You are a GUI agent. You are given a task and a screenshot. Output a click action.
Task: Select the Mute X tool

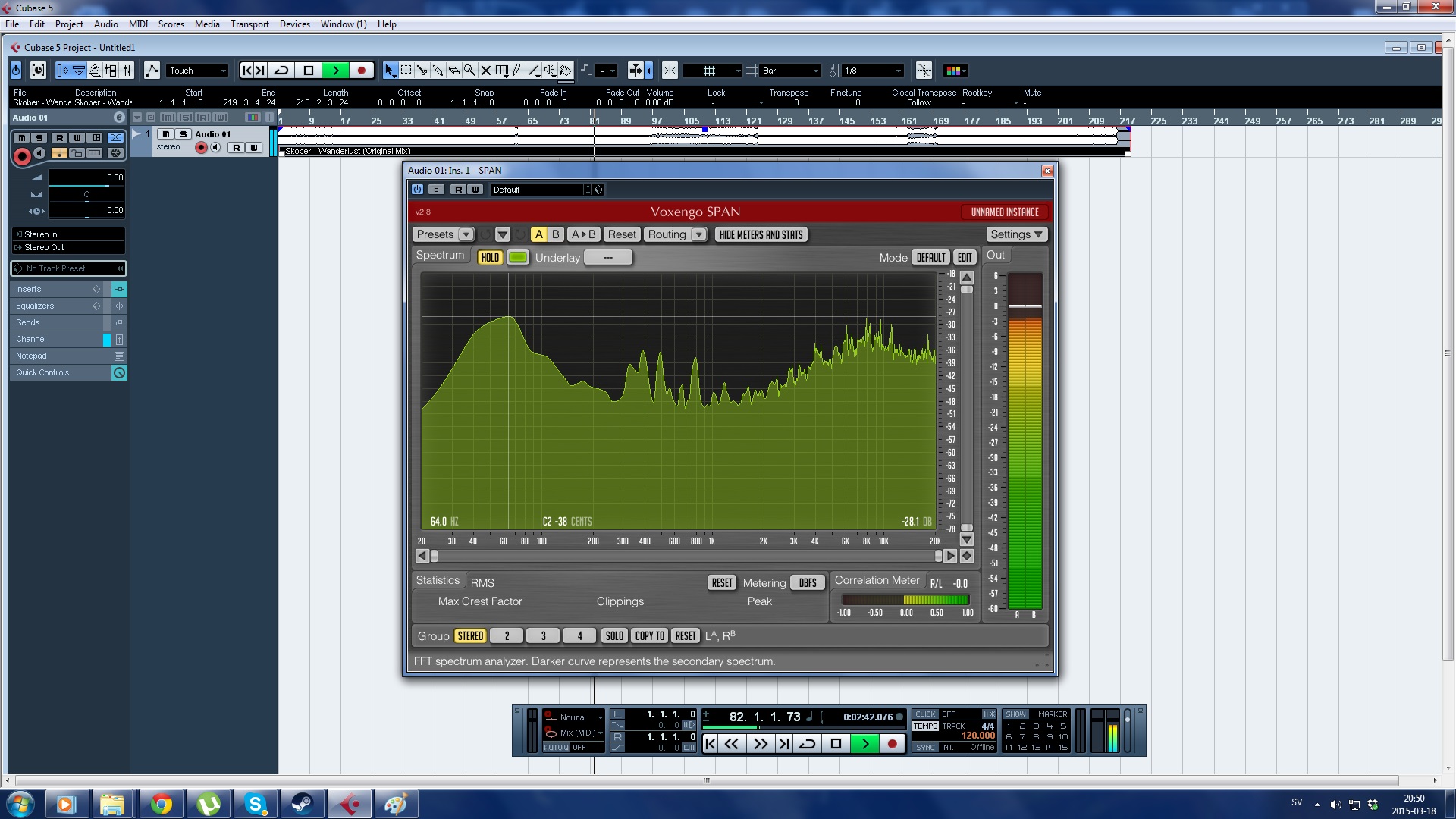[x=485, y=71]
